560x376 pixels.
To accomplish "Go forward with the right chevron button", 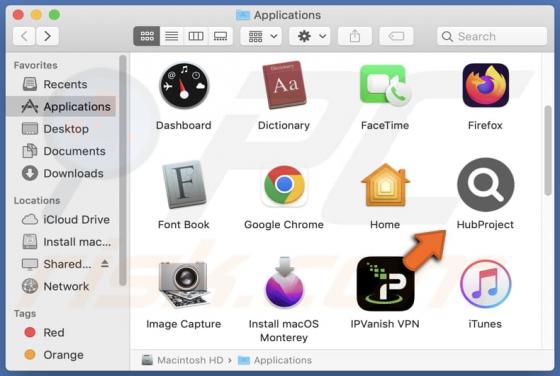I will [x=47, y=36].
